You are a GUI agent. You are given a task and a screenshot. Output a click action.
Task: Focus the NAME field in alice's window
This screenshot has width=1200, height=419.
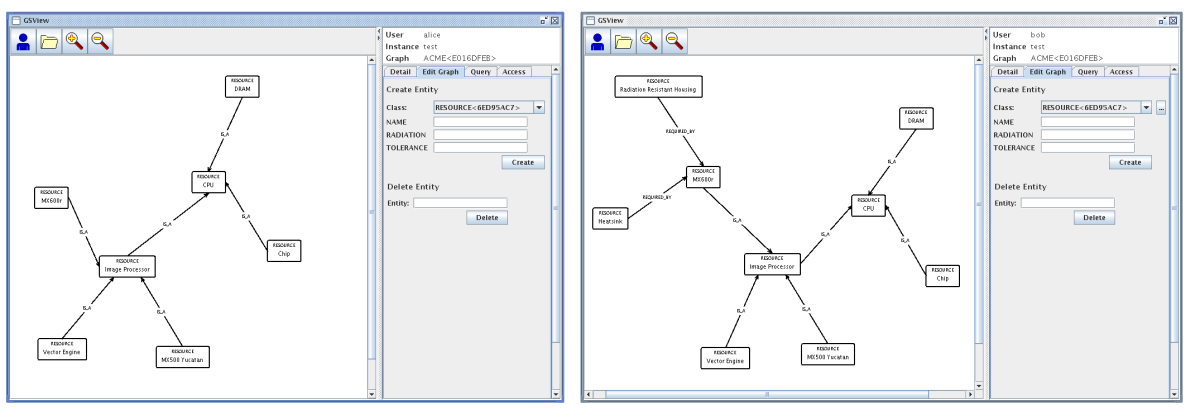click(x=480, y=122)
